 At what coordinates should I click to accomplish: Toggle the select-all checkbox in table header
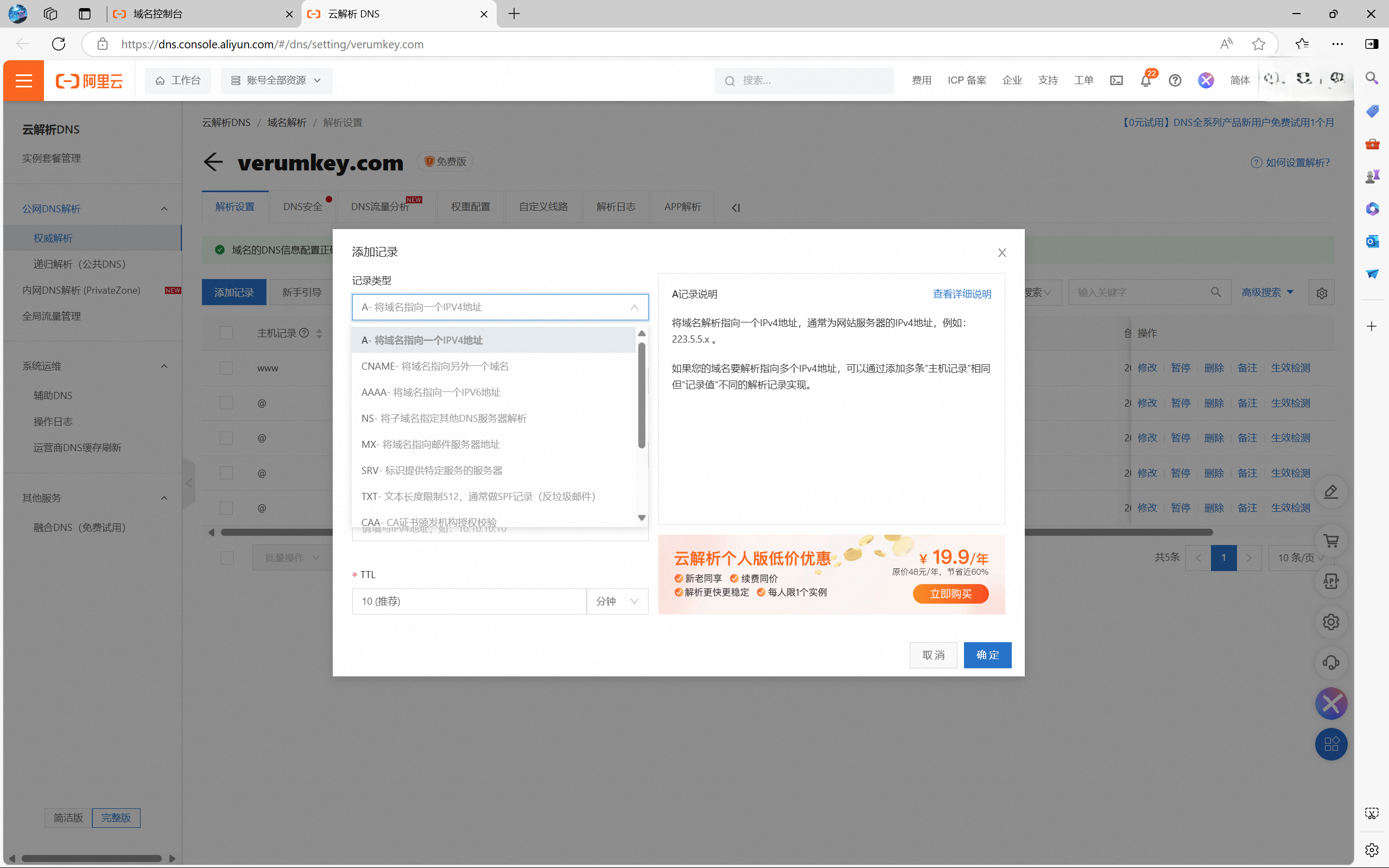[x=226, y=333]
